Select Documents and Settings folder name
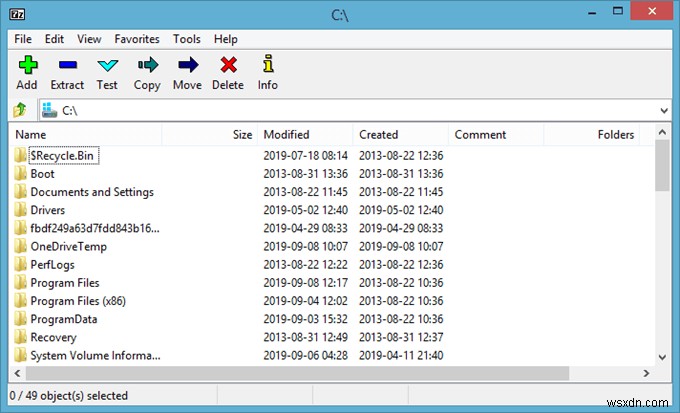 92,192
